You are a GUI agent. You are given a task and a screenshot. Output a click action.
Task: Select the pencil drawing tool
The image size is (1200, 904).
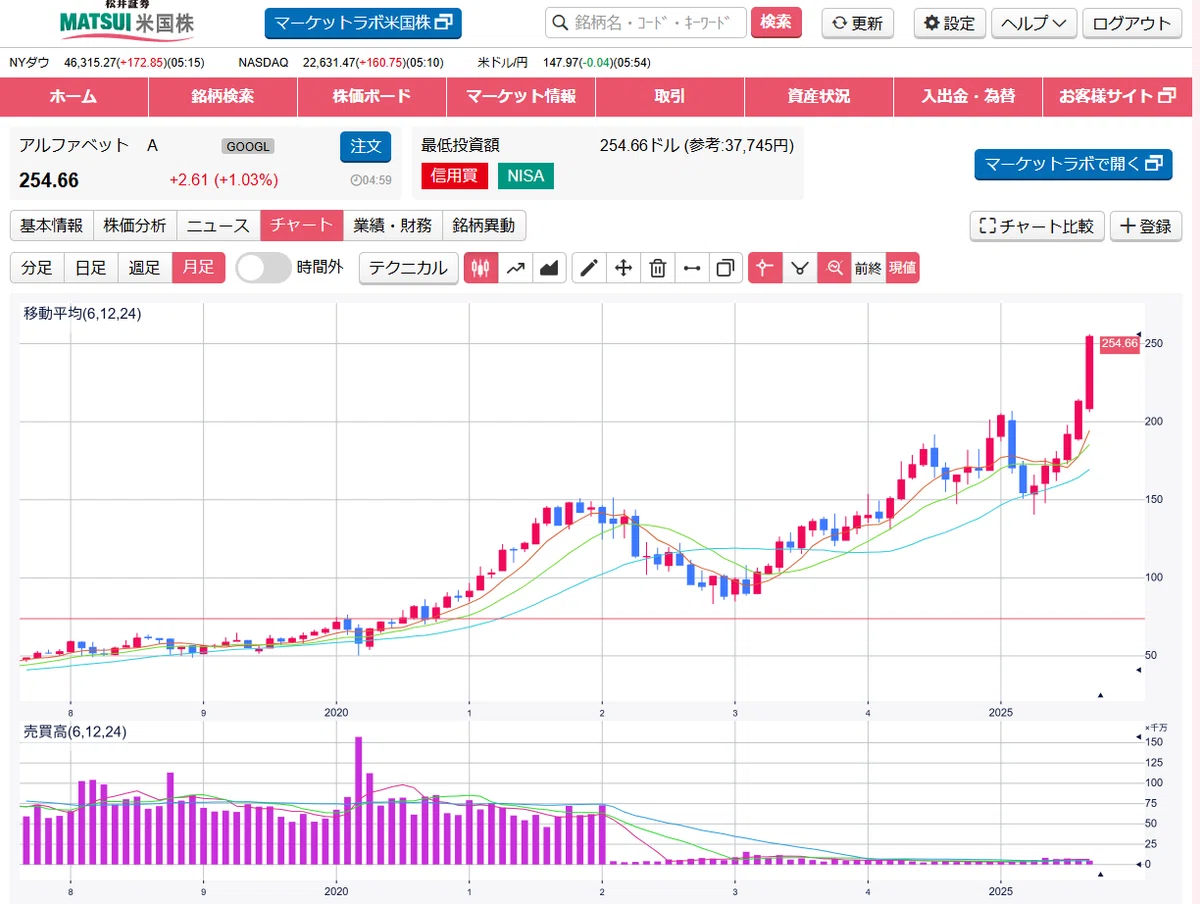(x=589, y=268)
